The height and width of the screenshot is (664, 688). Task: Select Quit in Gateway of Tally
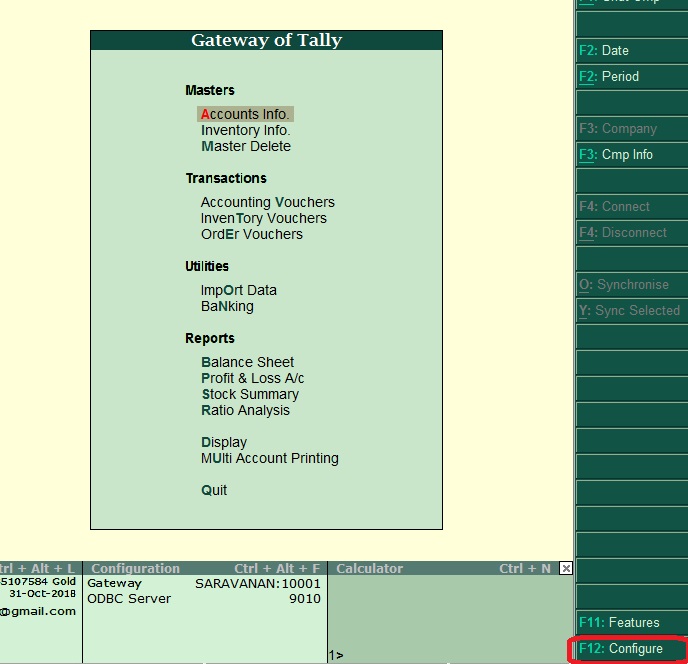[214, 490]
